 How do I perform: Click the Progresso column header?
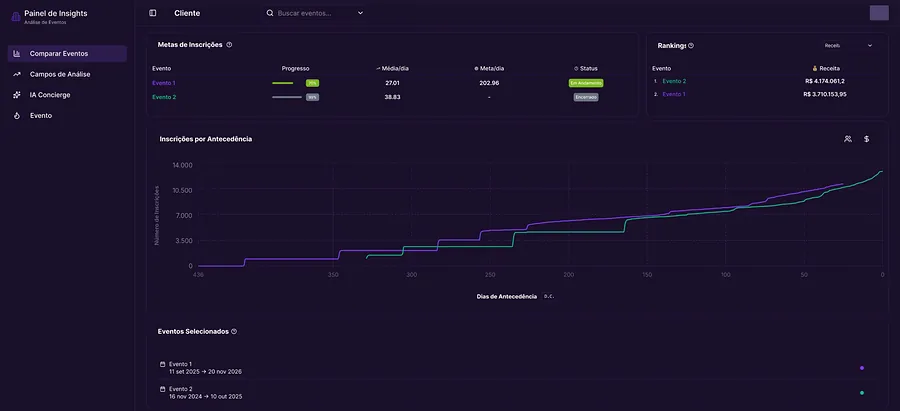[x=296, y=68]
